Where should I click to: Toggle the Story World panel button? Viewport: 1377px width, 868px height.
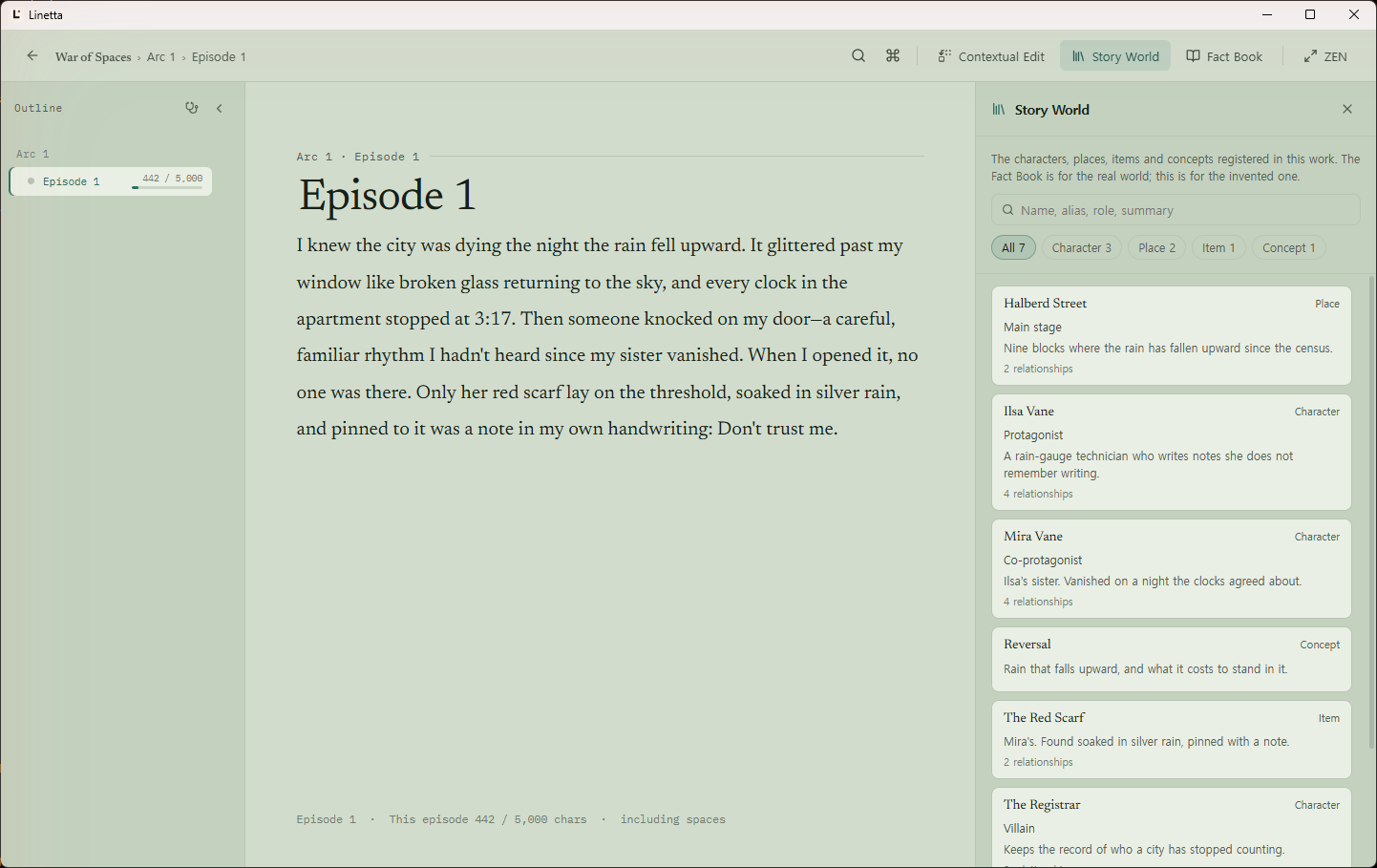pos(1115,56)
